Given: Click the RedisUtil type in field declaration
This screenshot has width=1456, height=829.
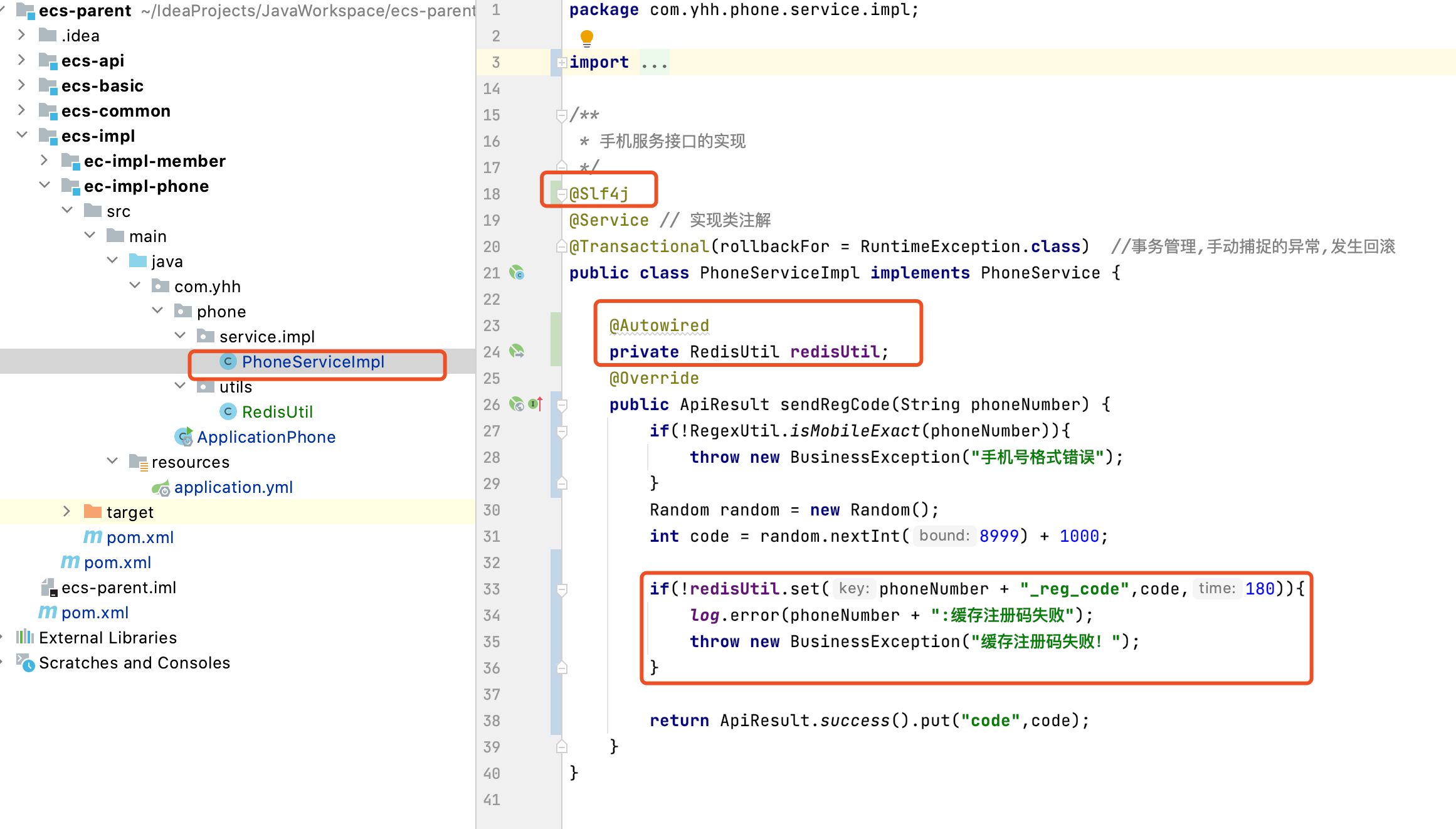Looking at the screenshot, I should tap(734, 352).
